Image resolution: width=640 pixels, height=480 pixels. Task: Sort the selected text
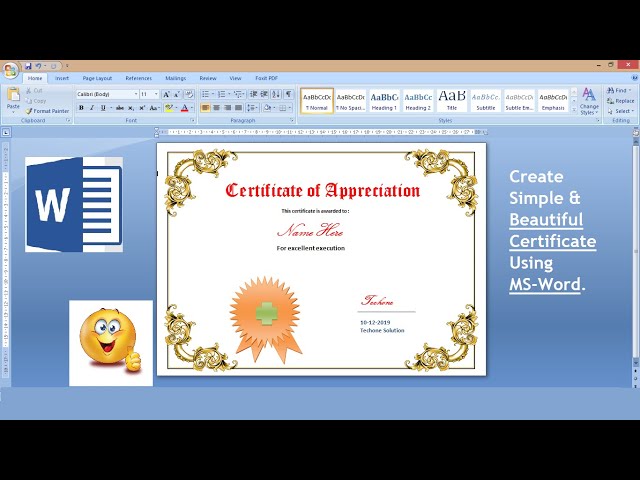coord(276,94)
